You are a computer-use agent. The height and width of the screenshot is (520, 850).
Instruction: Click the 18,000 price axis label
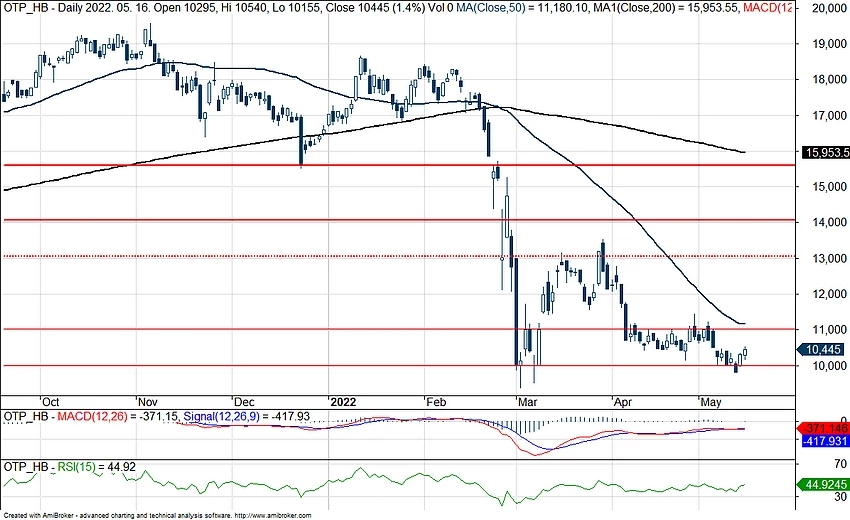[x=830, y=80]
